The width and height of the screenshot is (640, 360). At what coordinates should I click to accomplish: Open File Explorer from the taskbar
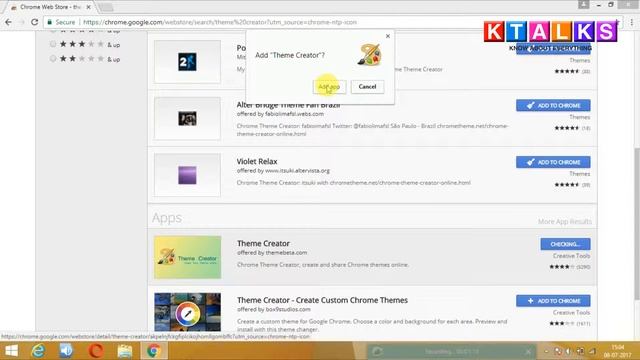point(124,351)
